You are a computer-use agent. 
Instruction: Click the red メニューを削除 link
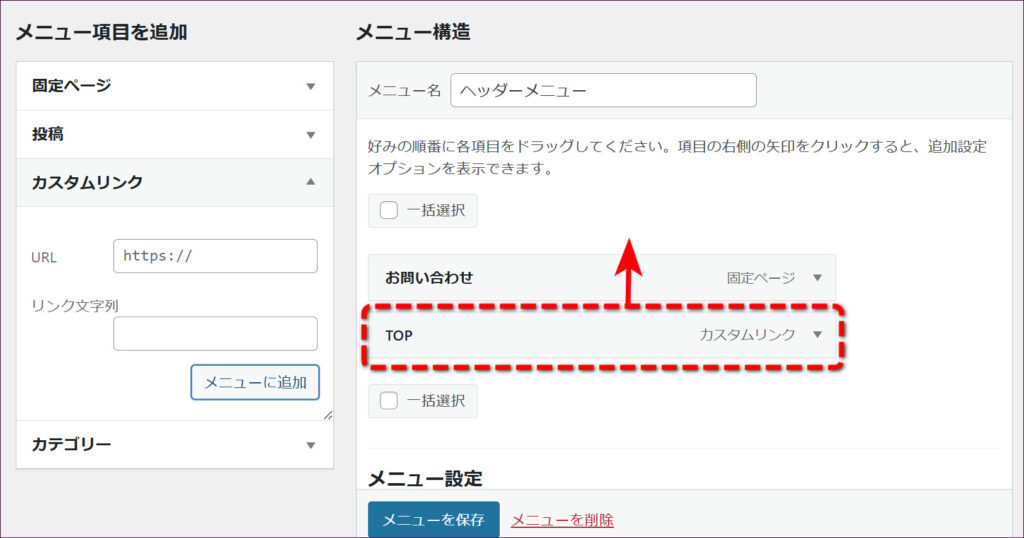click(x=562, y=520)
